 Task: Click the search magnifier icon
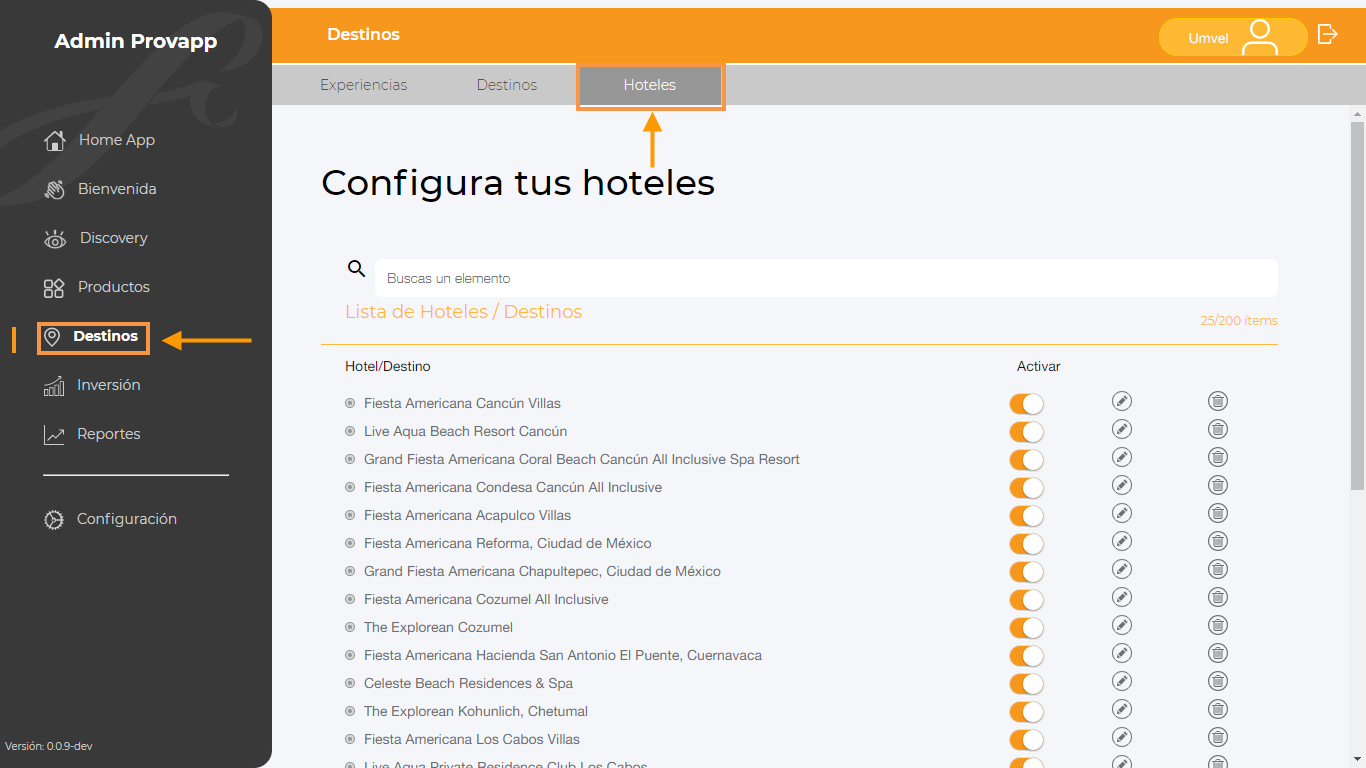356,268
